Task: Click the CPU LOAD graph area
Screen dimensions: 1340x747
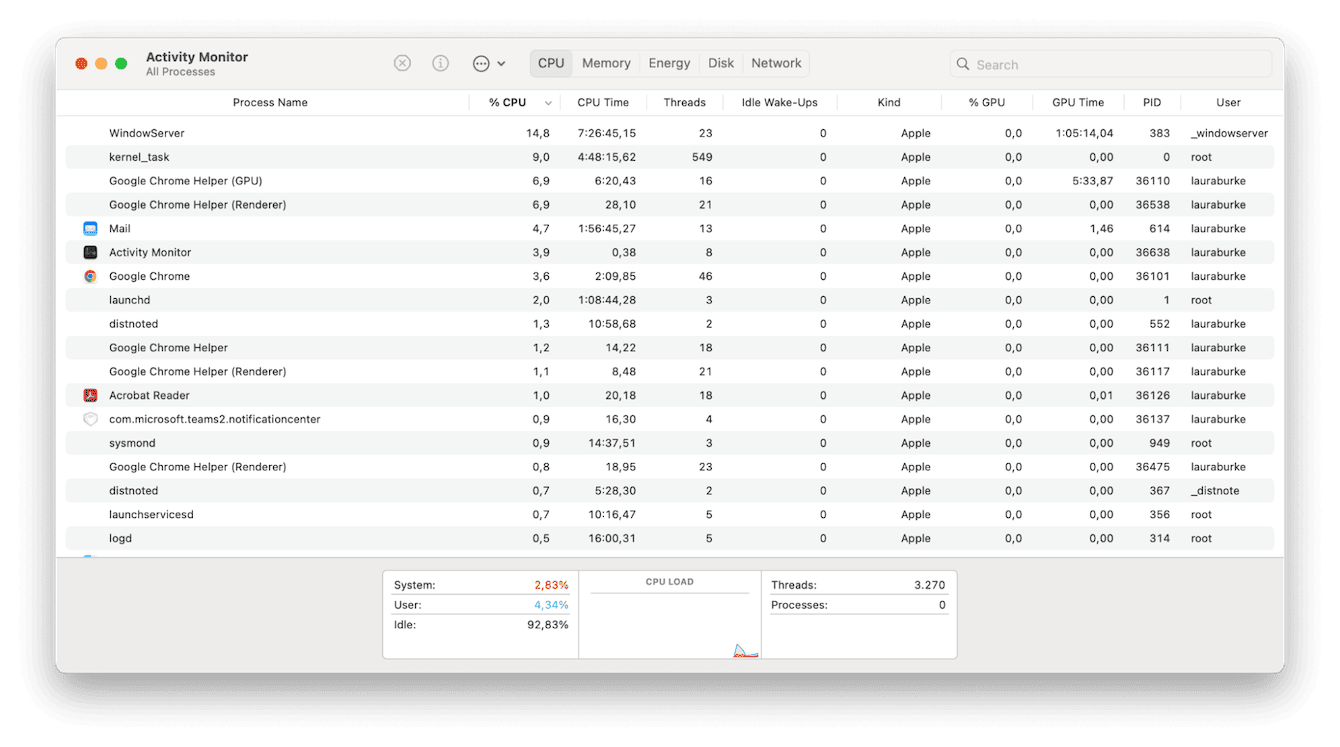Action: coord(670,615)
